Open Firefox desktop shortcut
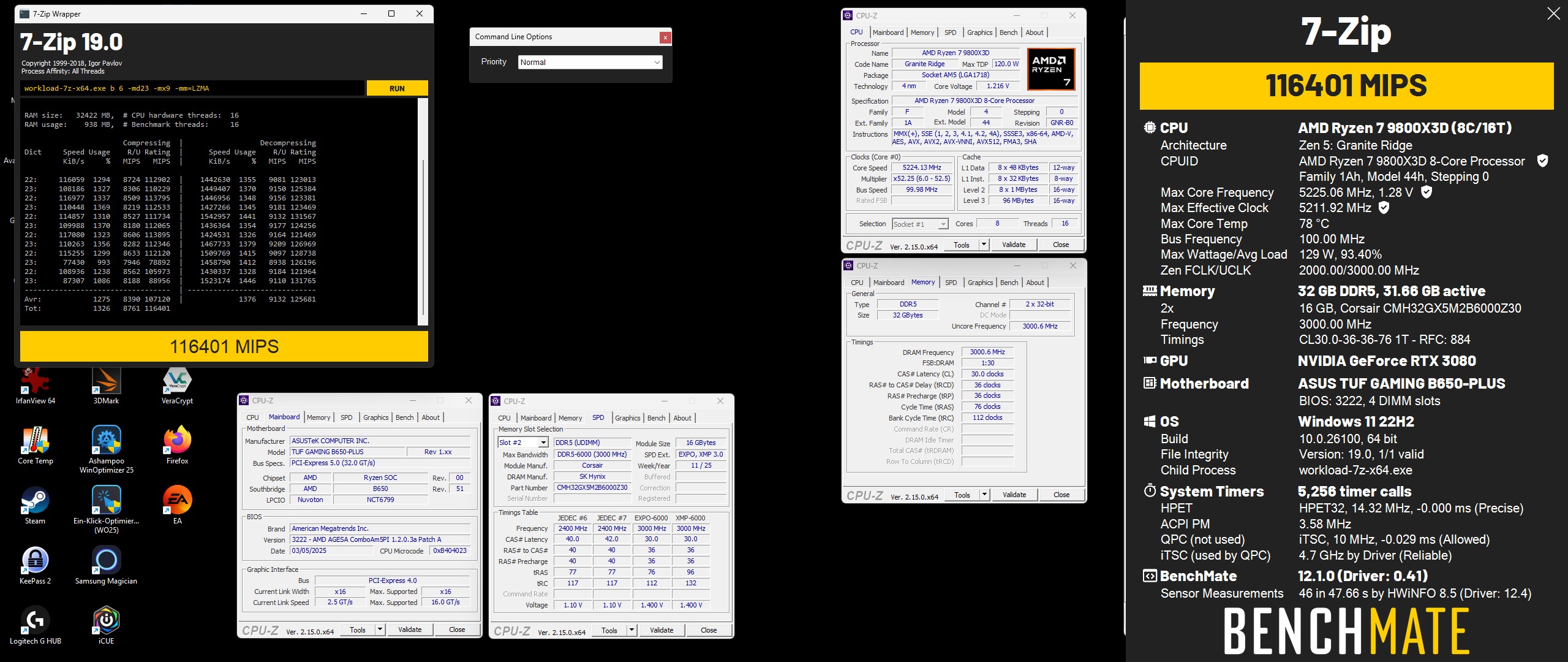The image size is (1568, 662). point(177,445)
